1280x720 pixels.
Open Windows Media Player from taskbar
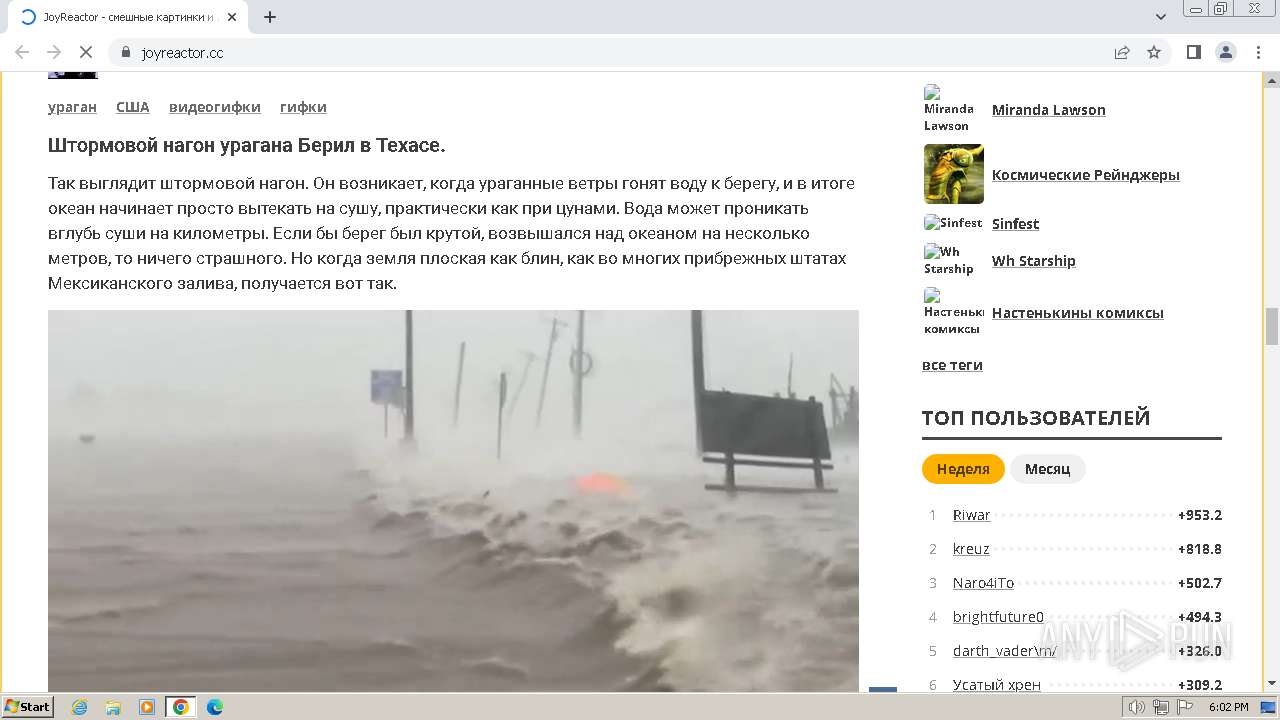click(147, 707)
